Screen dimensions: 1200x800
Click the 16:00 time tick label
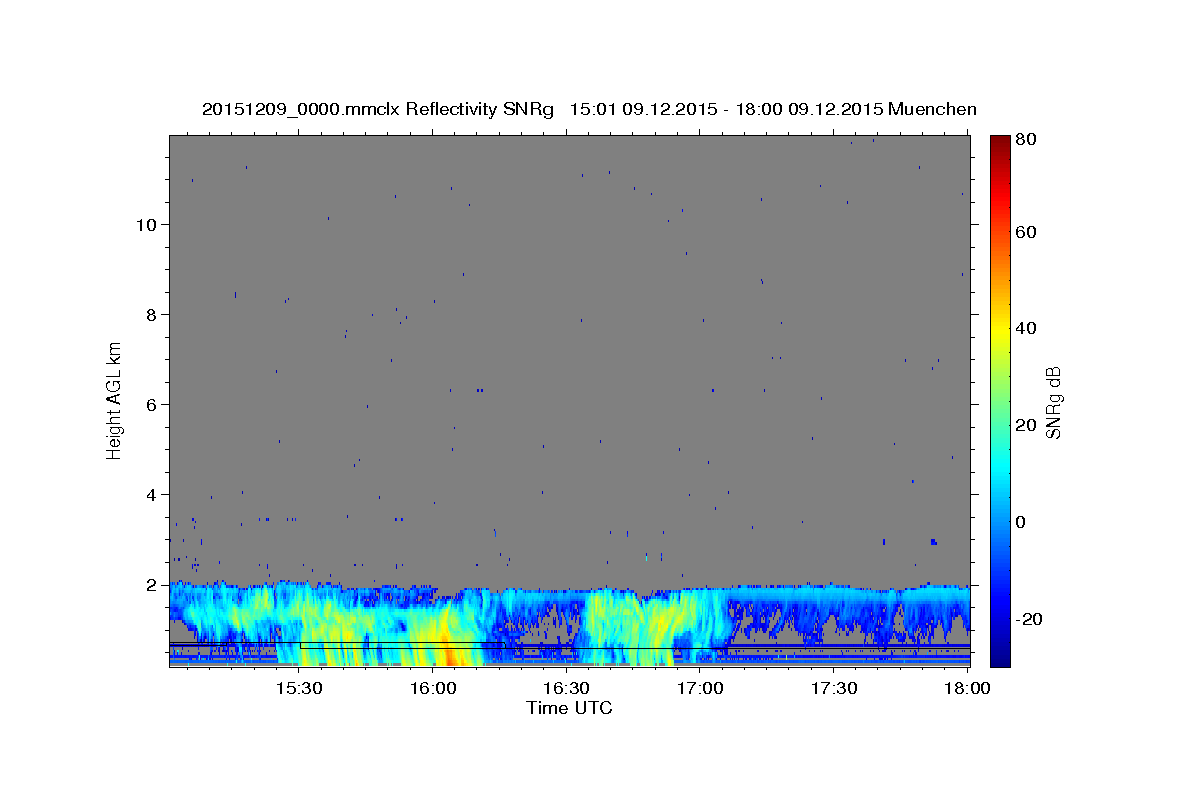click(432, 689)
